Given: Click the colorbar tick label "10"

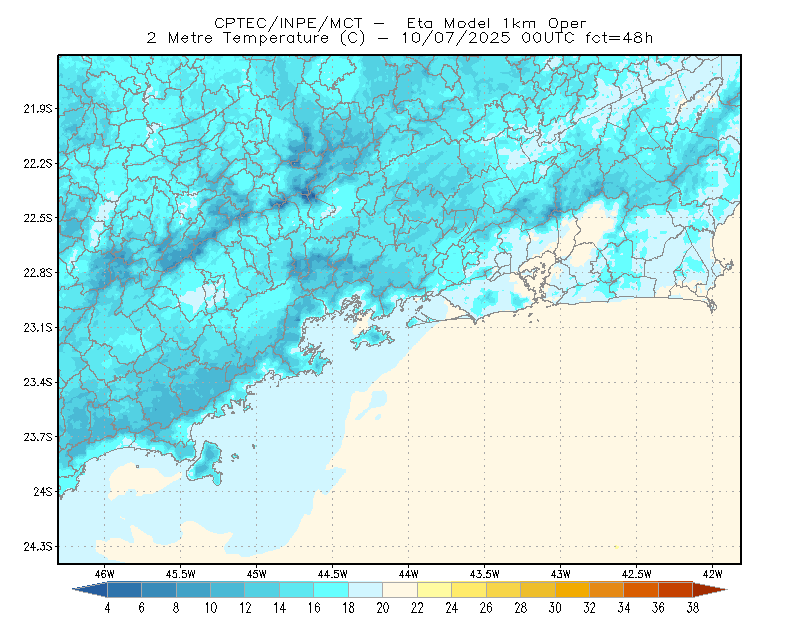Looking at the screenshot, I should [x=211, y=608].
